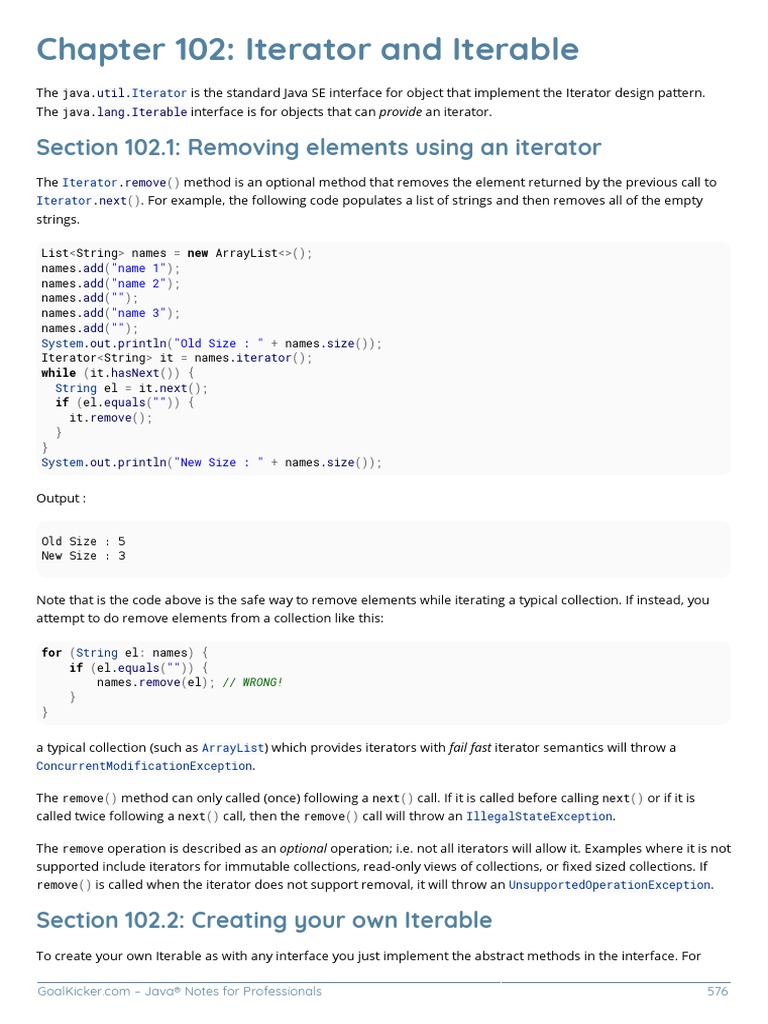
Task: Click ConcurrentModificationException in the text
Action: coord(144,766)
